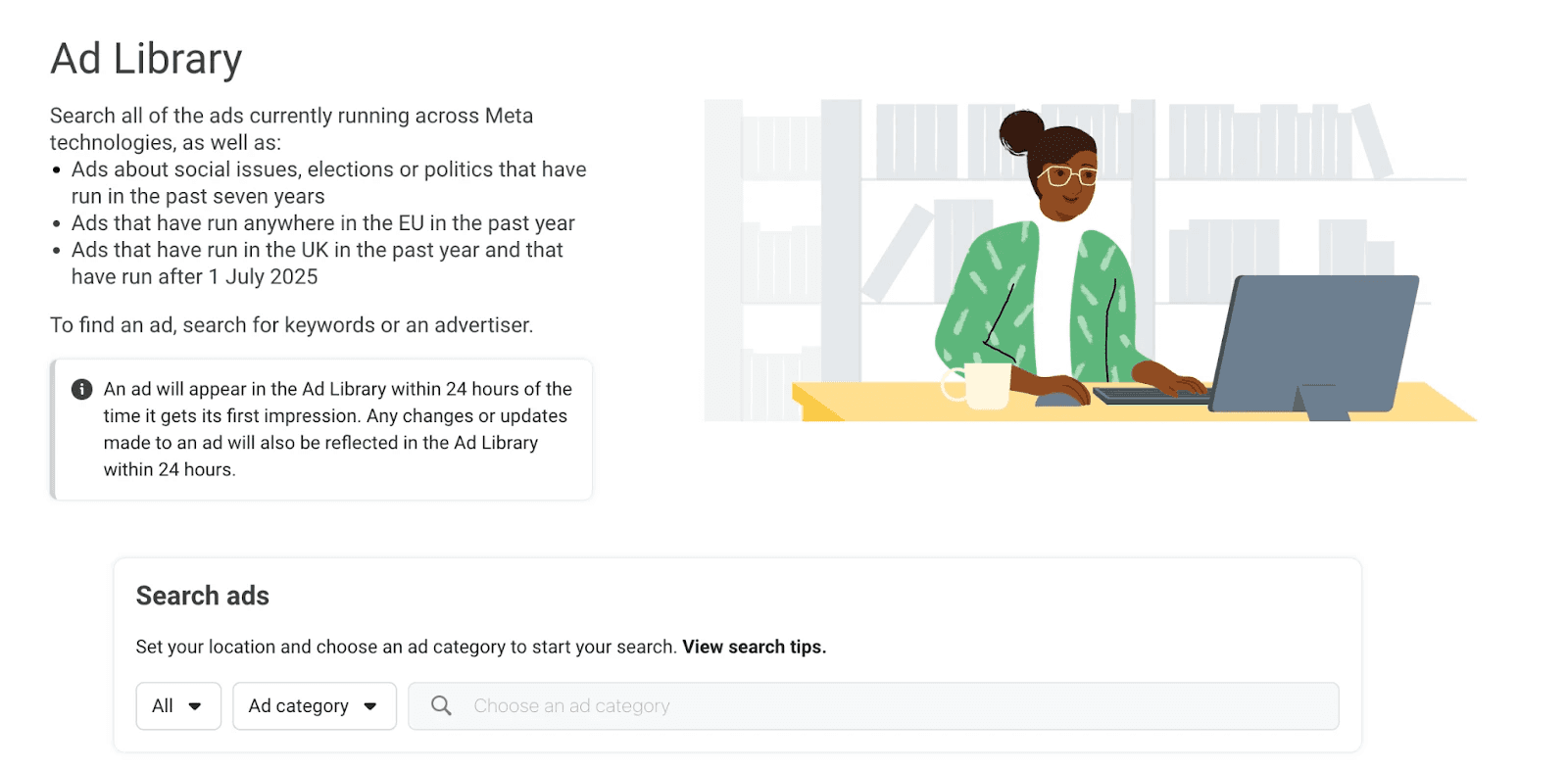Click the chevron arrow on "Ad category"
Viewport: 1568px width, 769px height.
(x=370, y=705)
